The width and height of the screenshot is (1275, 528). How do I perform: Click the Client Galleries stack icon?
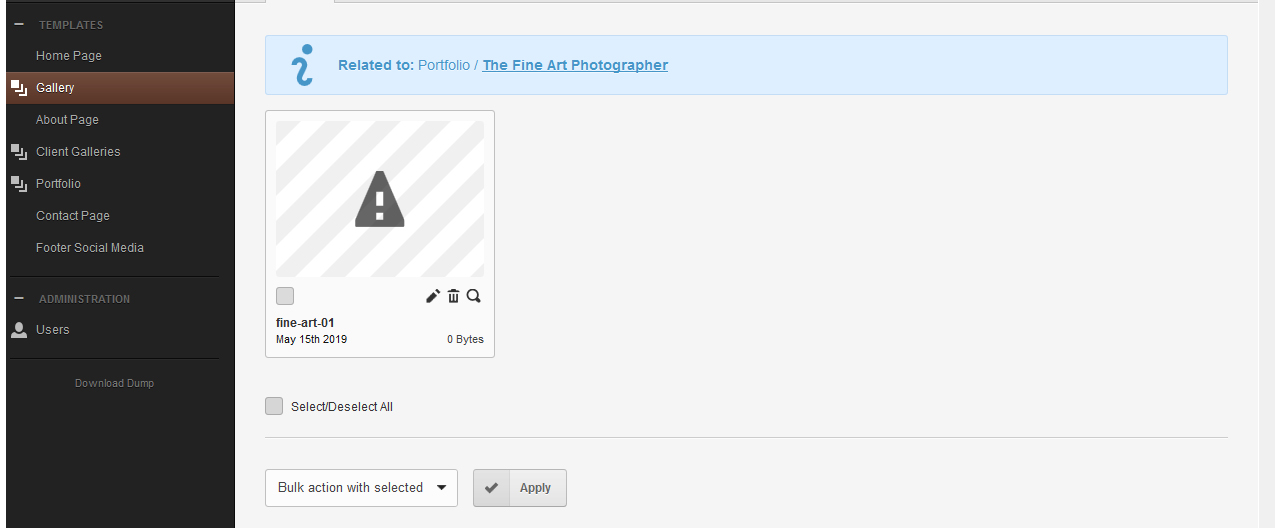(x=19, y=152)
